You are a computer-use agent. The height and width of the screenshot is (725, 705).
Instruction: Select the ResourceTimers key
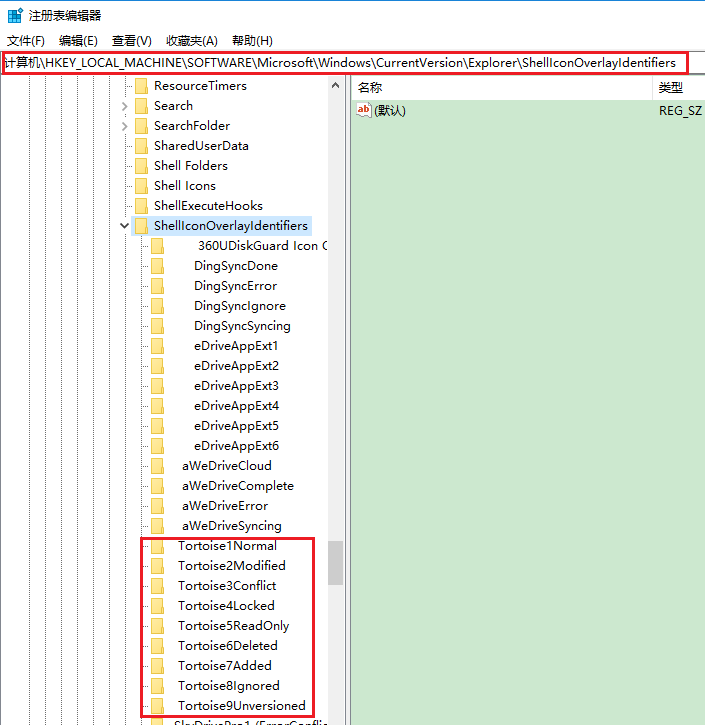[x=200, y=86]
